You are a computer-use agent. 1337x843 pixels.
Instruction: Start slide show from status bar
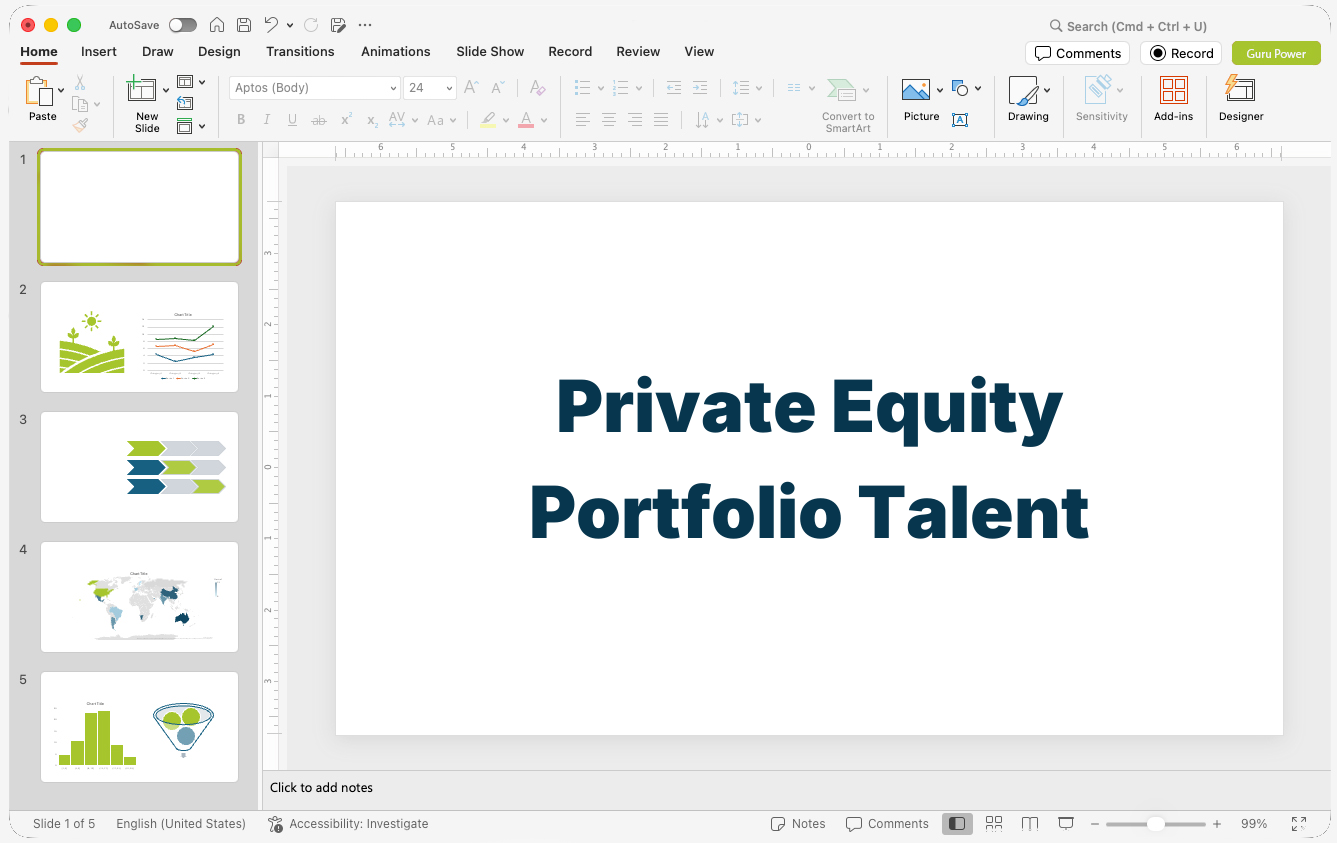1066,824
